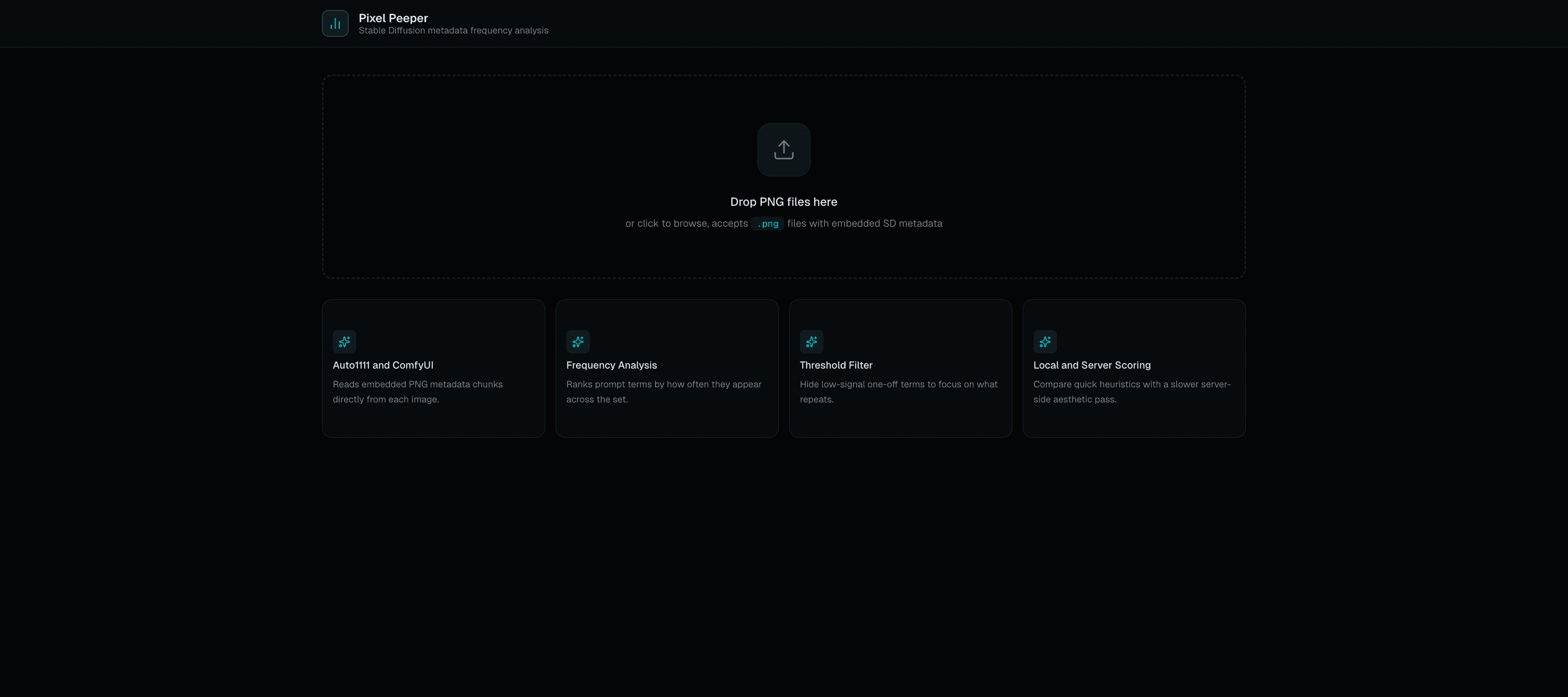Click the sparkle icon on Auto1111 and ComfyUI card

click(344, 342)
